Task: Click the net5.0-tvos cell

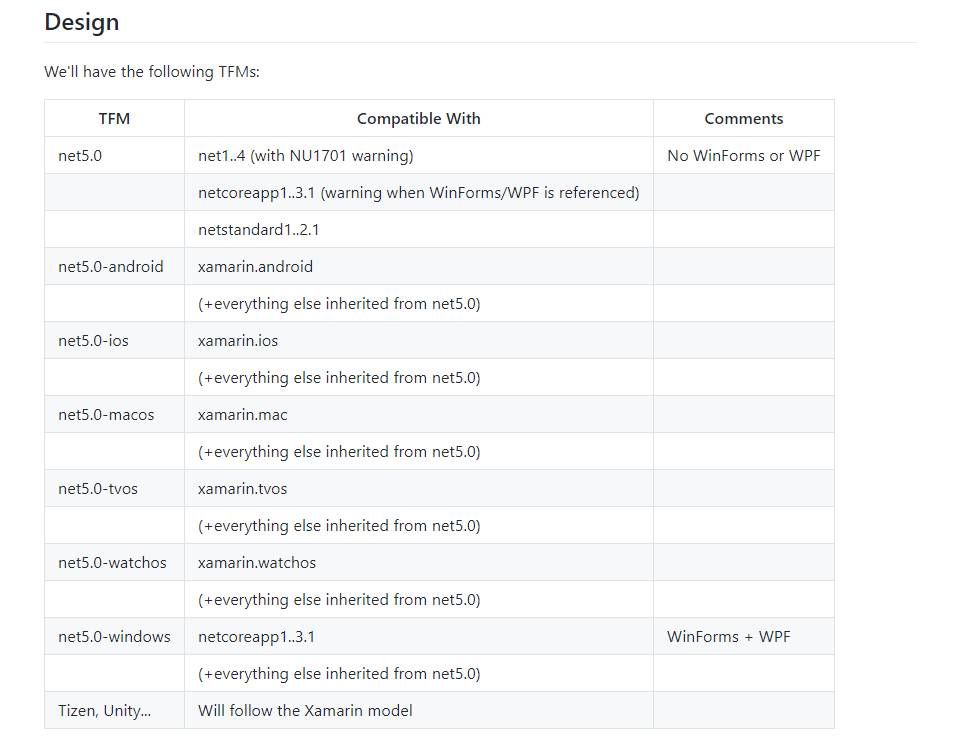Action: [x=114, y=489]
